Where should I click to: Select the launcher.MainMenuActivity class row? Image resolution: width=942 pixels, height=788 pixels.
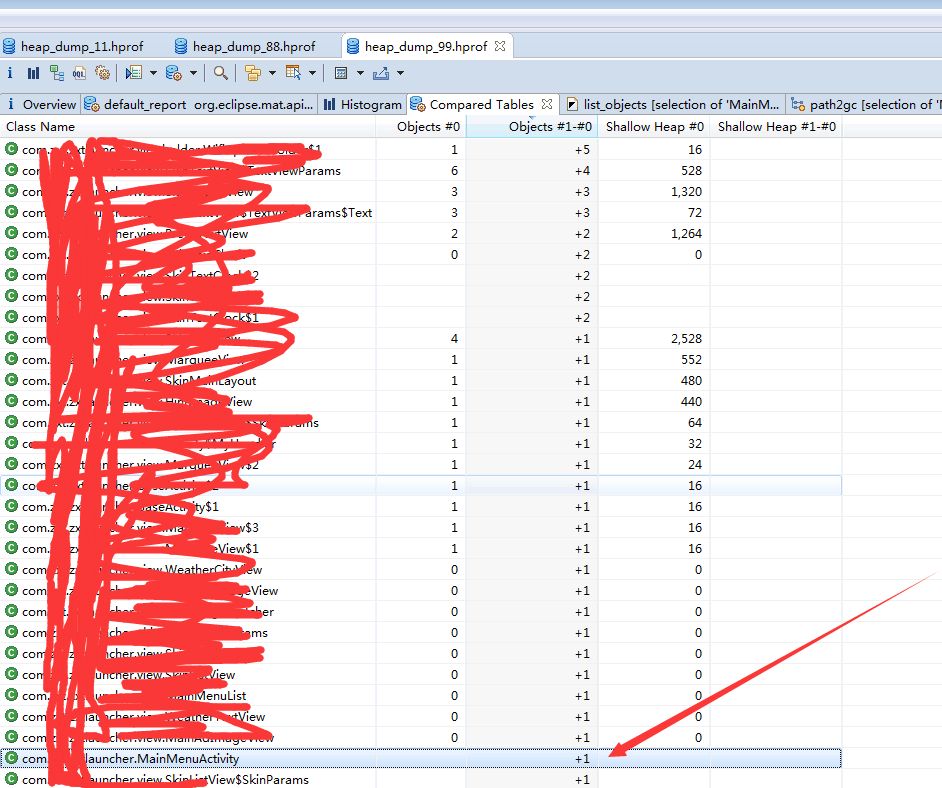421,759
